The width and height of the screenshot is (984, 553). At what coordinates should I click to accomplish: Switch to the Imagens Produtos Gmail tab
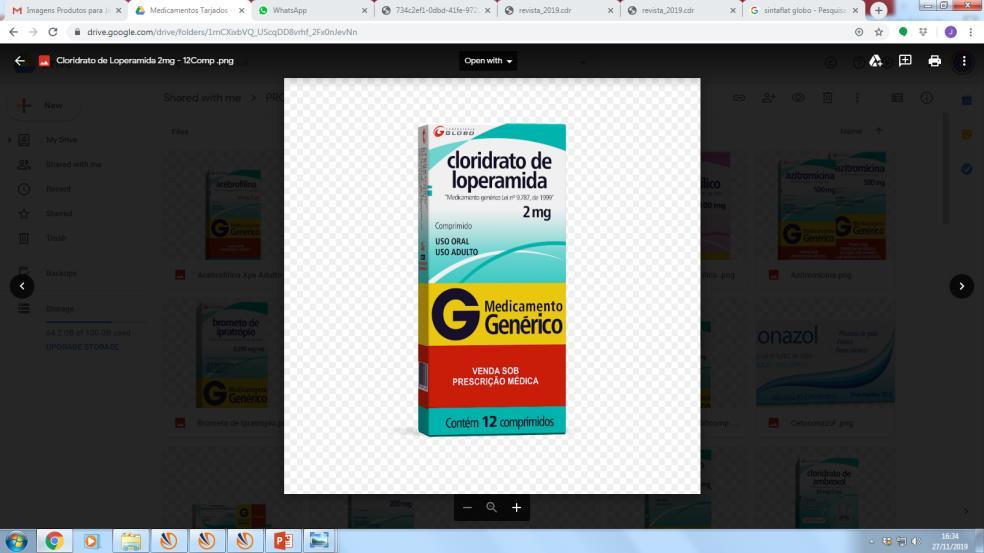point(65,11)
